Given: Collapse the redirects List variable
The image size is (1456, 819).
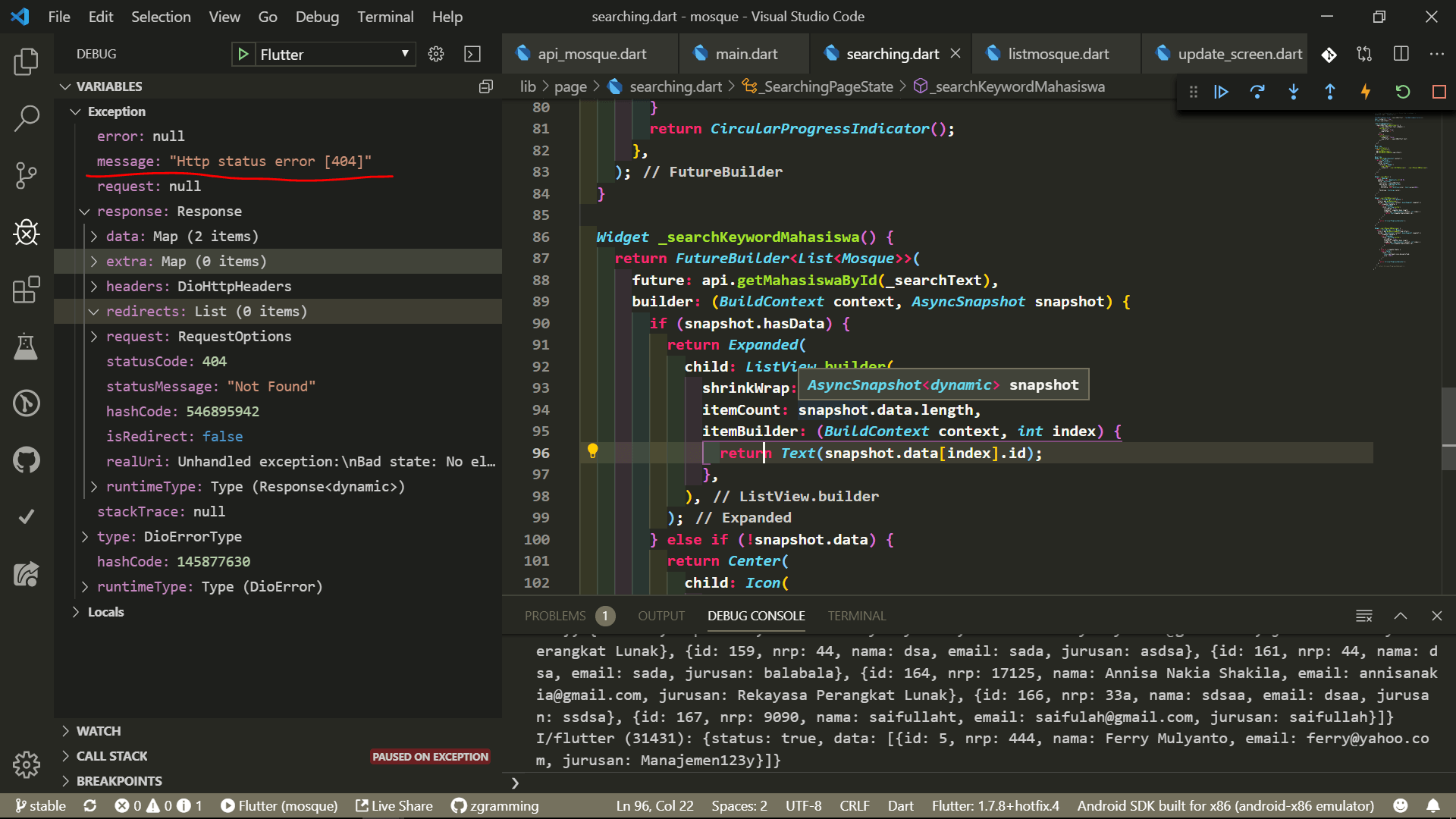Looking at the screenshot, I should tap(94, 312).
